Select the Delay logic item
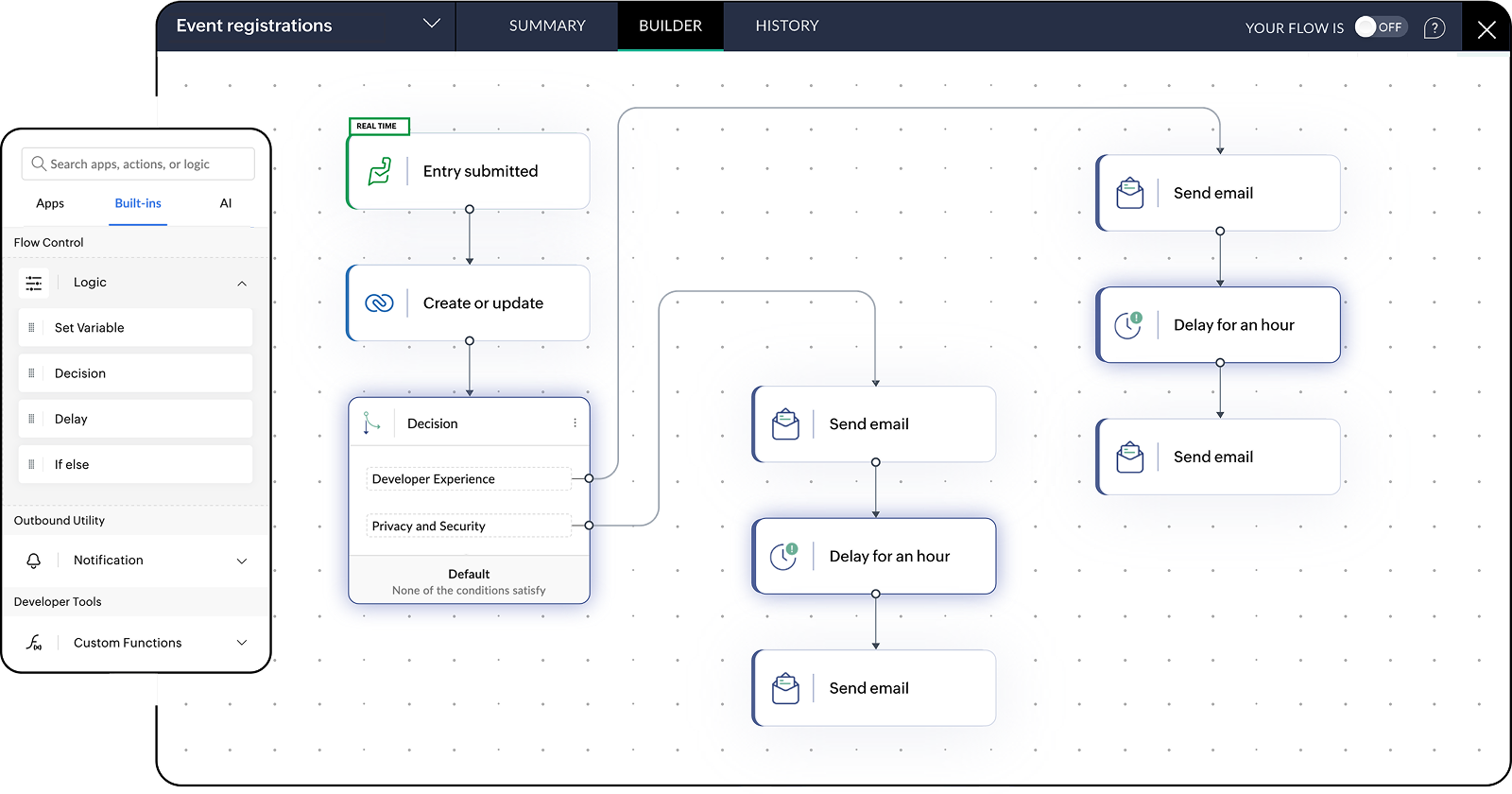1512x794 pixels. point(135,419)
